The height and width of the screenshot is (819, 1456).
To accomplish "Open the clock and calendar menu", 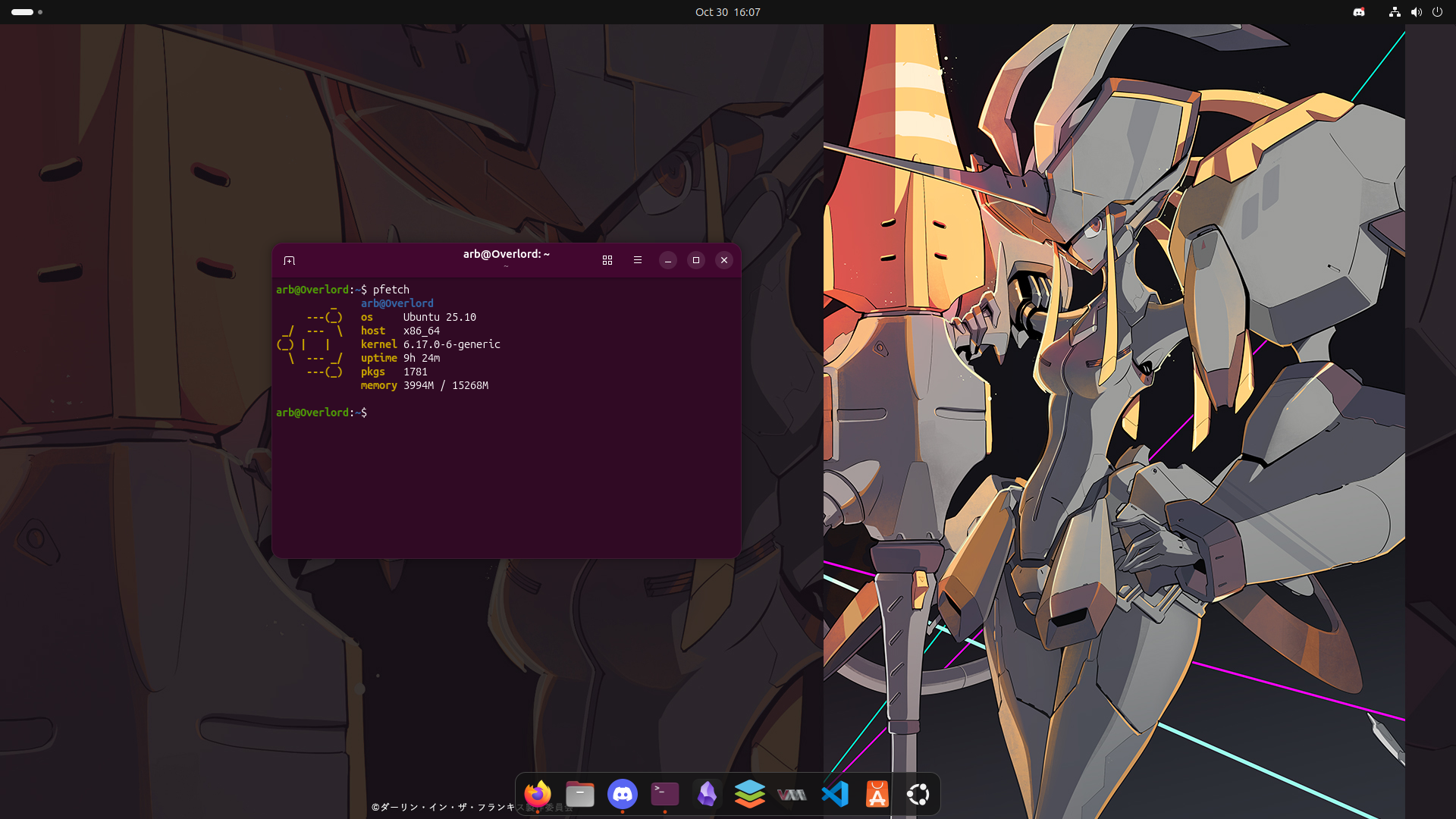I will point(727,12).
